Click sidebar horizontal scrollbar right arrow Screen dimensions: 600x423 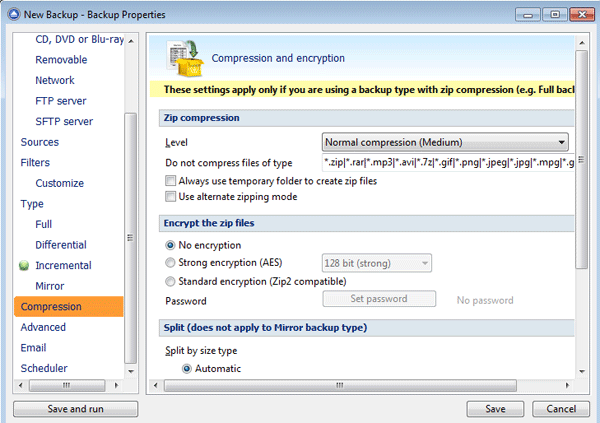pyautogui.click(x=117, y=385)
